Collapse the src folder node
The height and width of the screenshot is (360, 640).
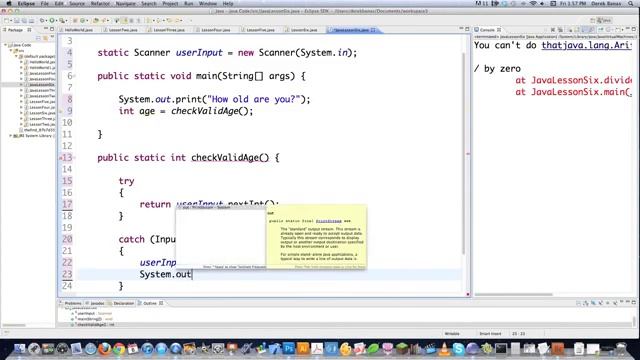[x=11, y=51]
